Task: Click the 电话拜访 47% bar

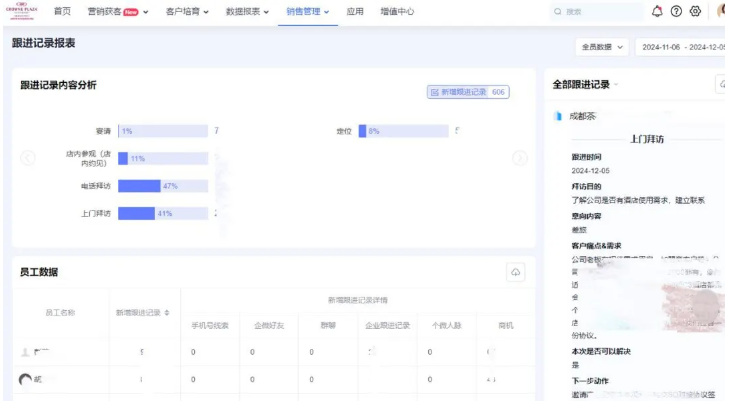Action: pos(139,186)
